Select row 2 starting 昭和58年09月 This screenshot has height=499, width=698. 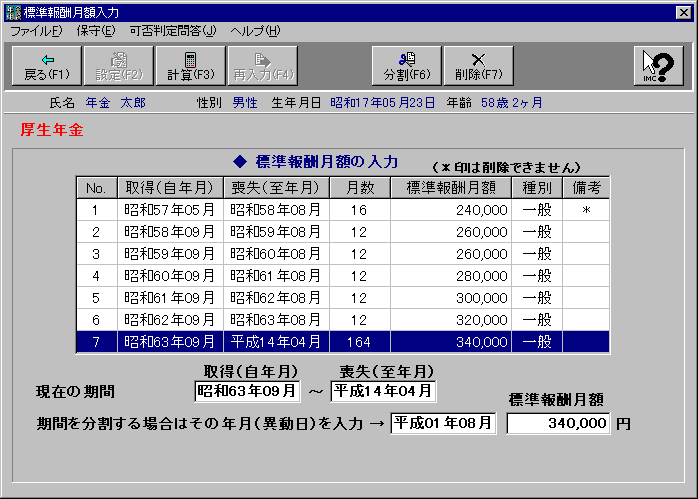343,232
